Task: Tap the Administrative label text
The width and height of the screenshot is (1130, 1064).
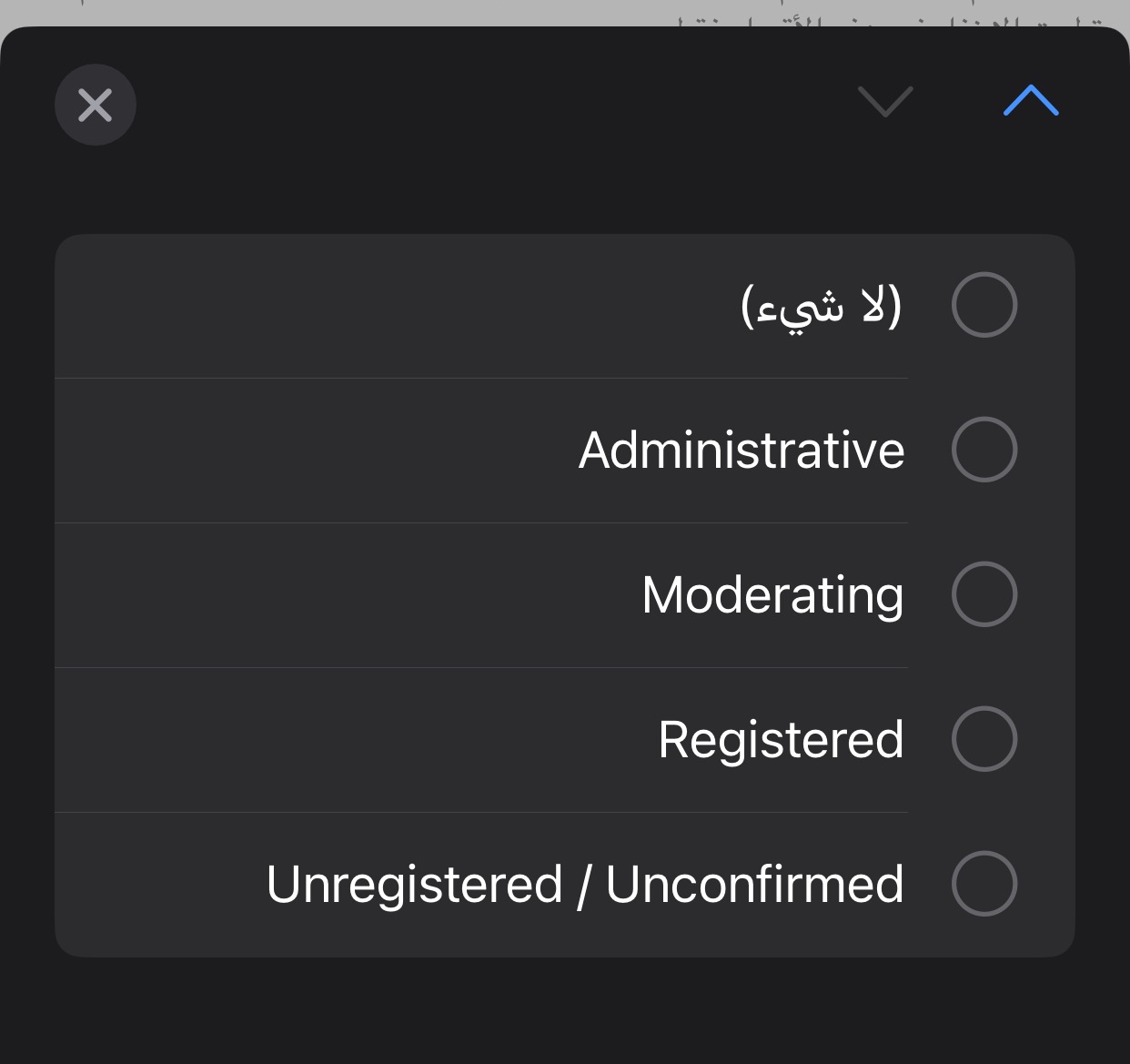Action: pyautogui.click(x=742, y=451)
